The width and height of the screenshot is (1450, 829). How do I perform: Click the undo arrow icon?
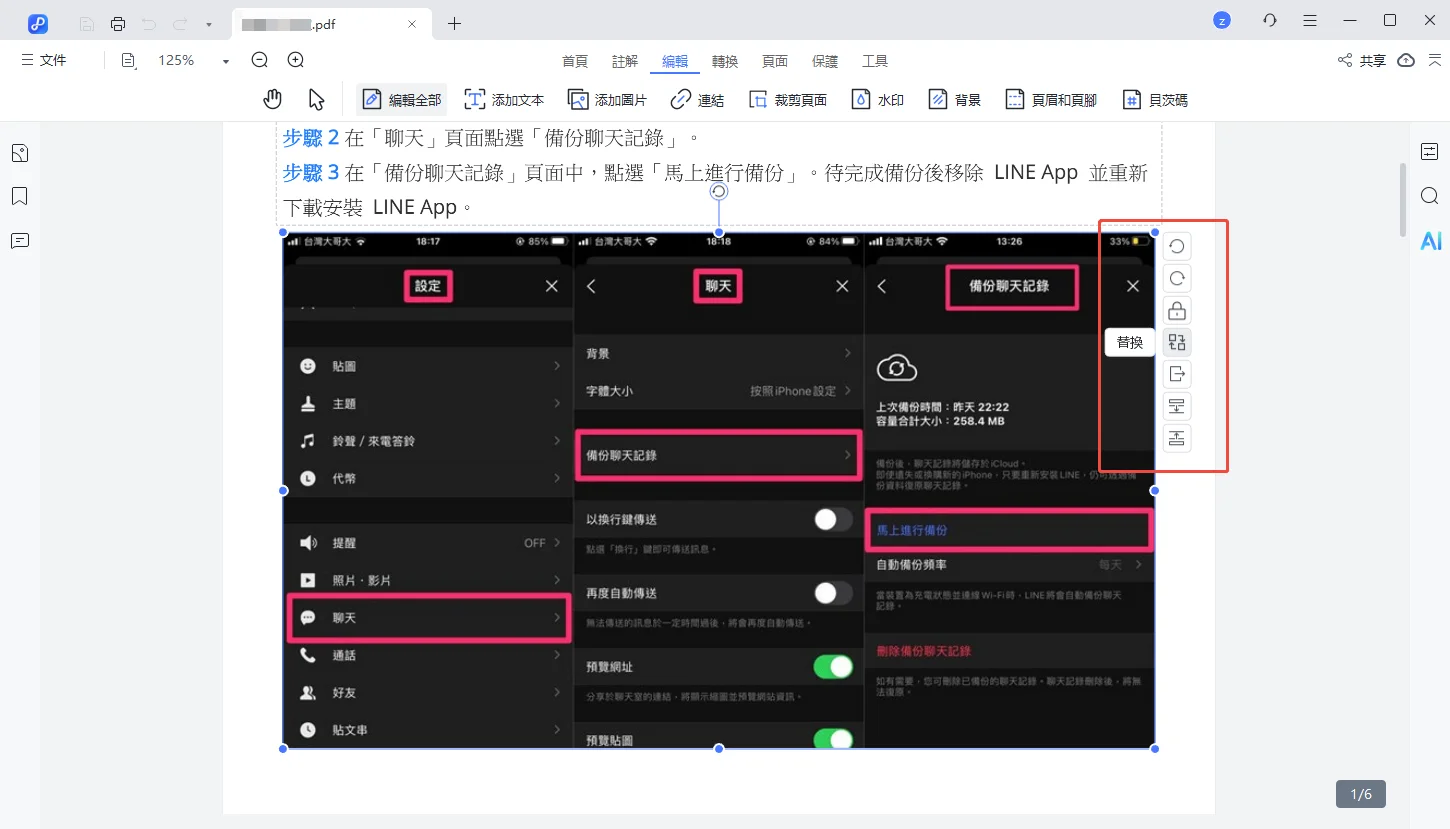150,23
